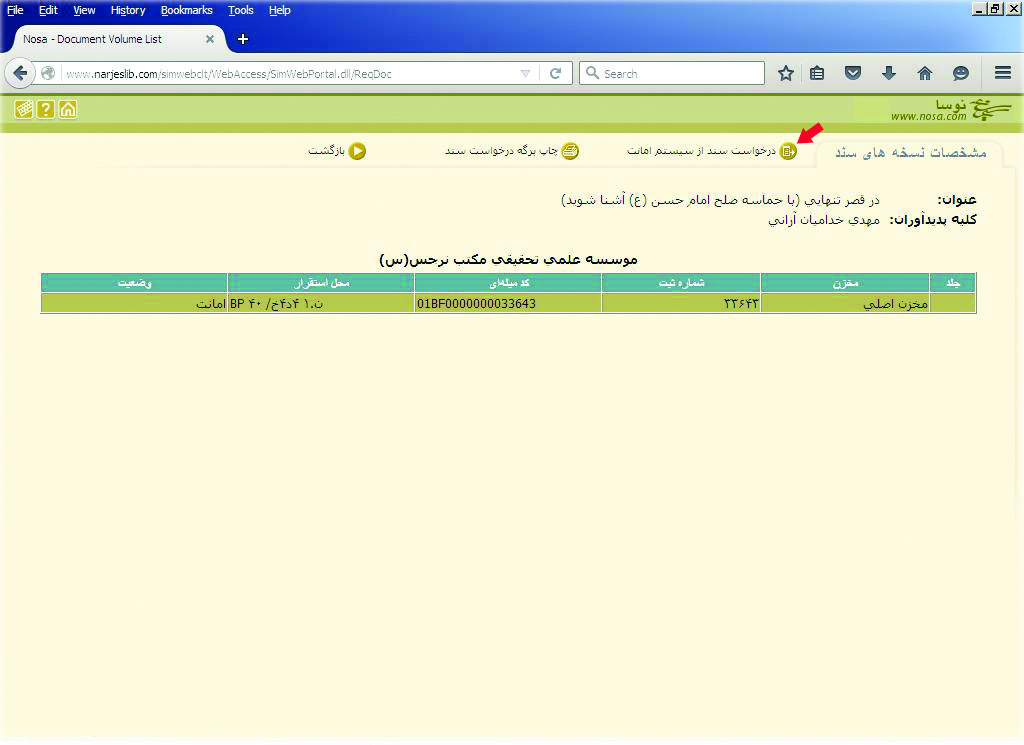The width and height of the screenshot is (1024, 745).
Task: Click the جلد column header
Action: [x=953, y=283]
